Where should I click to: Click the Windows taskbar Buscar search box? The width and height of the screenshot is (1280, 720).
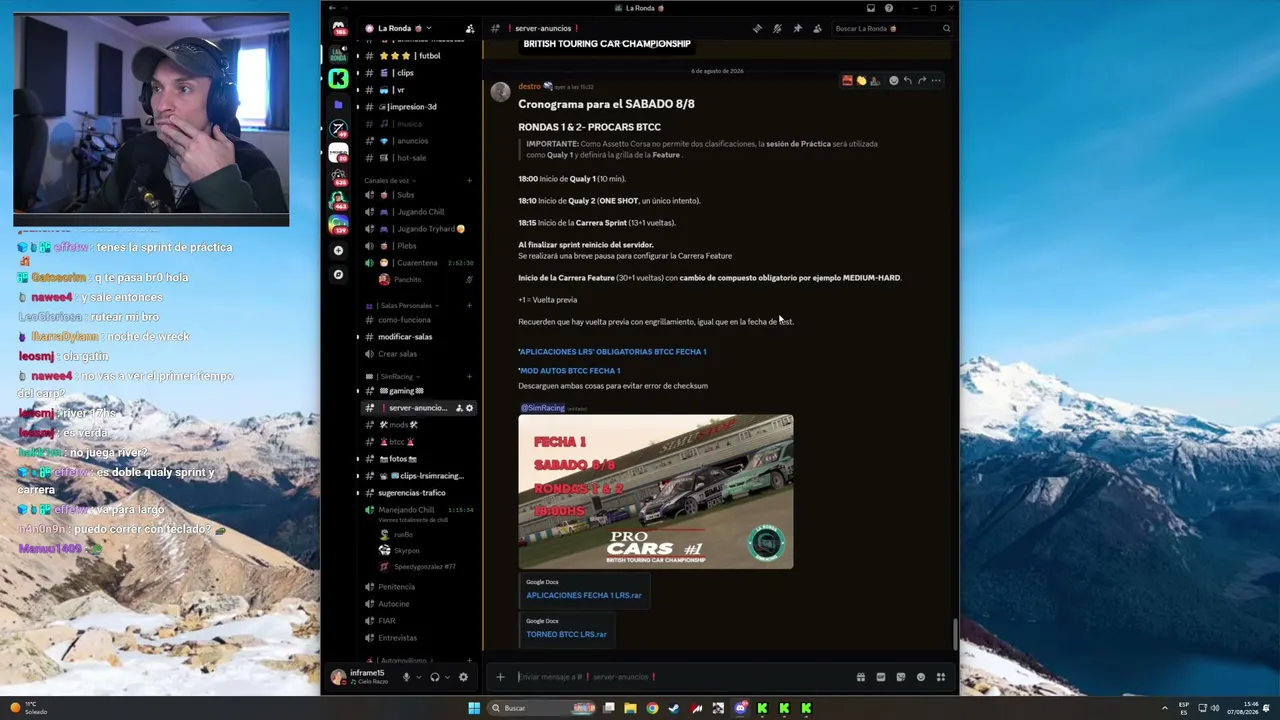coord(543,708)
